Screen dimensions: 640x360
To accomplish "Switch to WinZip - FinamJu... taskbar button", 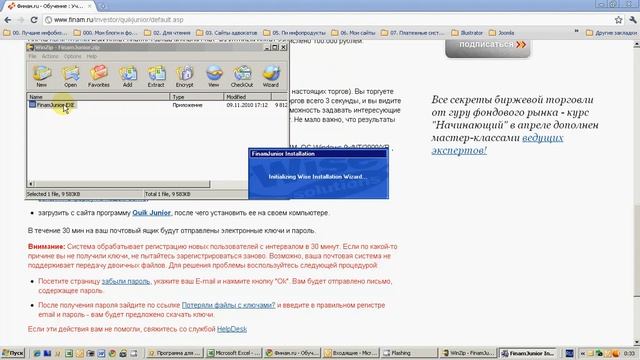I will pyautogui.click(x=469, y=353).
